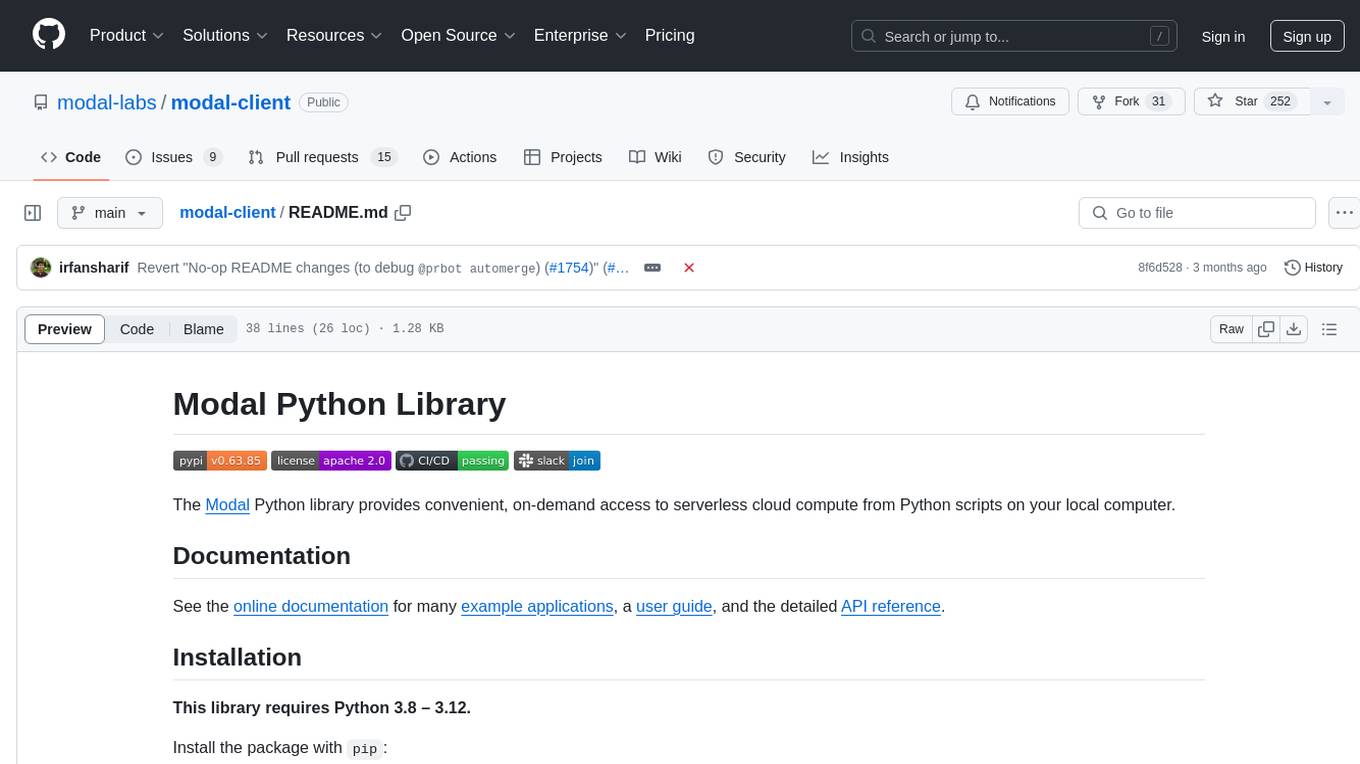Viewport: 1360px width, 764px height.
Task: Select the Code view
Action: pos(137,329)
